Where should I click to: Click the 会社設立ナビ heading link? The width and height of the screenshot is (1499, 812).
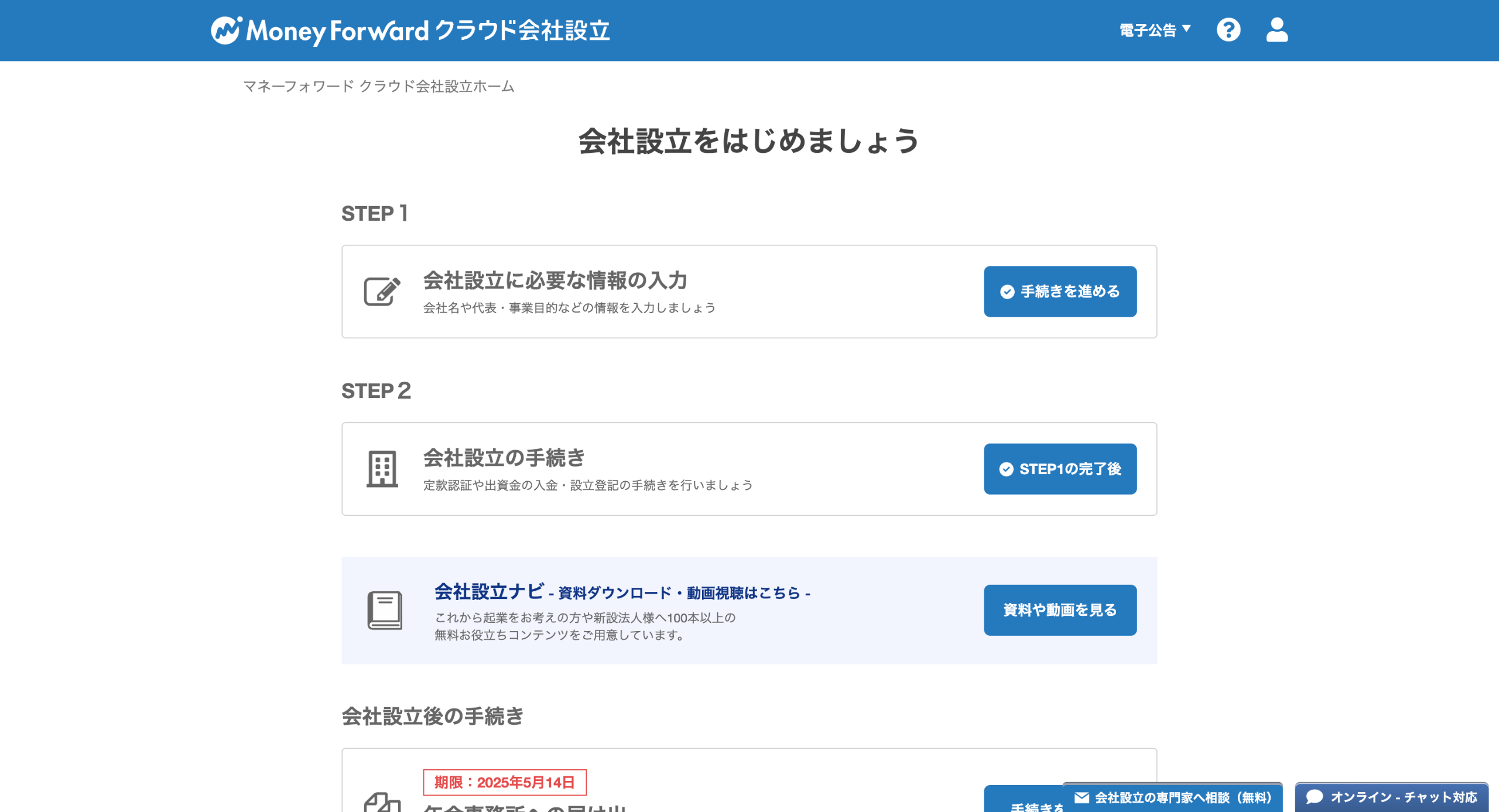pos(488,591)
